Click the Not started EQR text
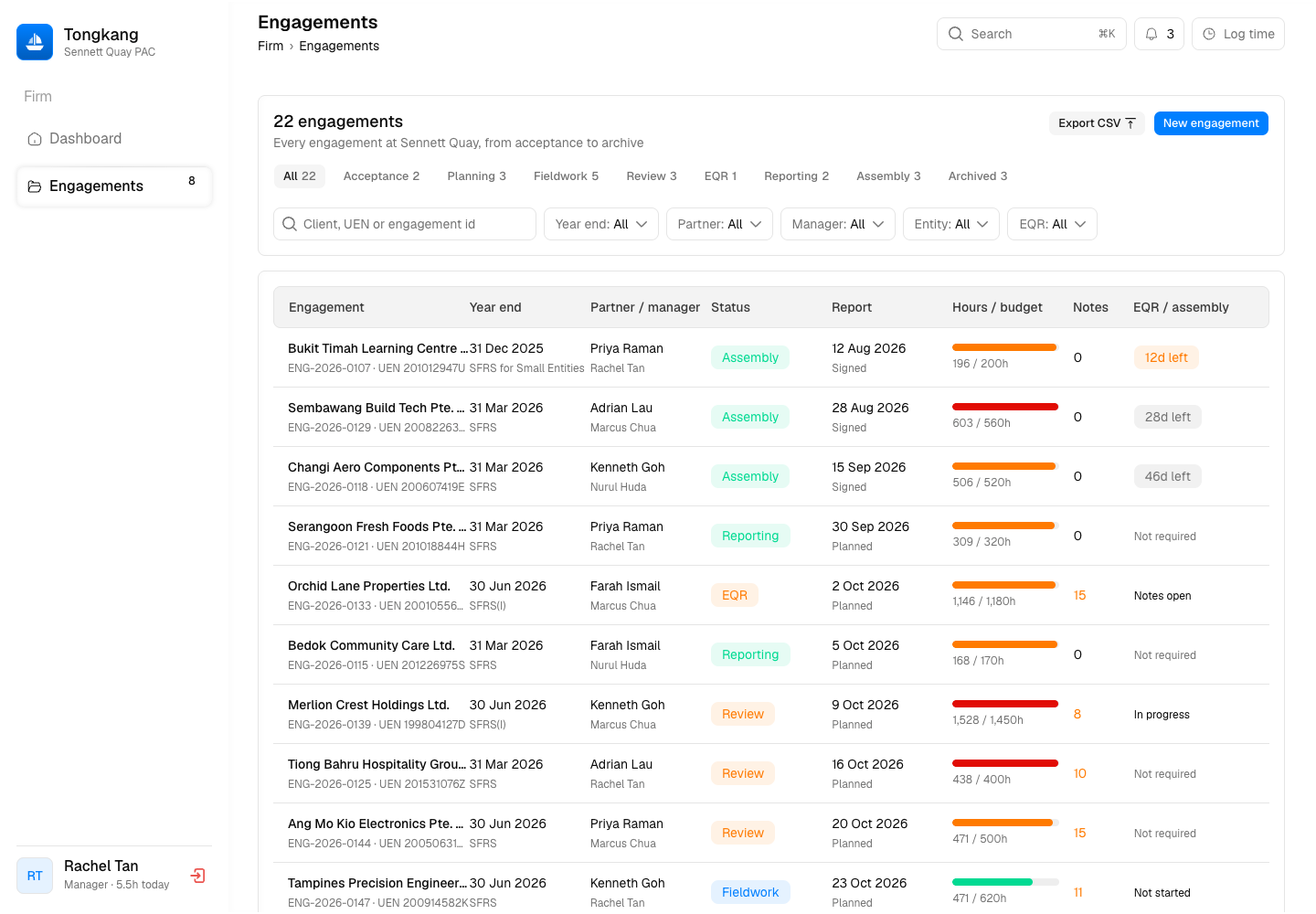1316x914 pixels. (x=1162, y=893)
